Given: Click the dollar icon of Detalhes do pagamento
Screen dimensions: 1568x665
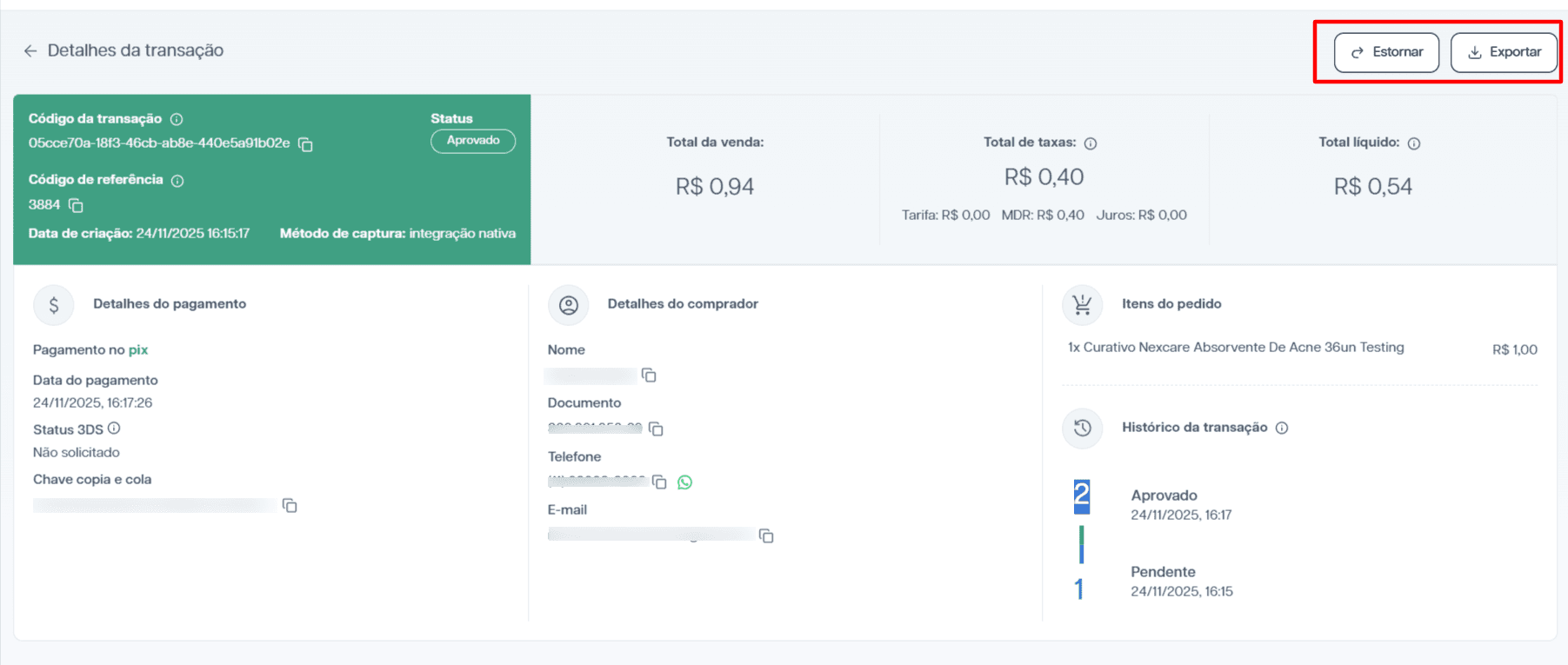Looking at the screenshot, I should pos(54,305).
